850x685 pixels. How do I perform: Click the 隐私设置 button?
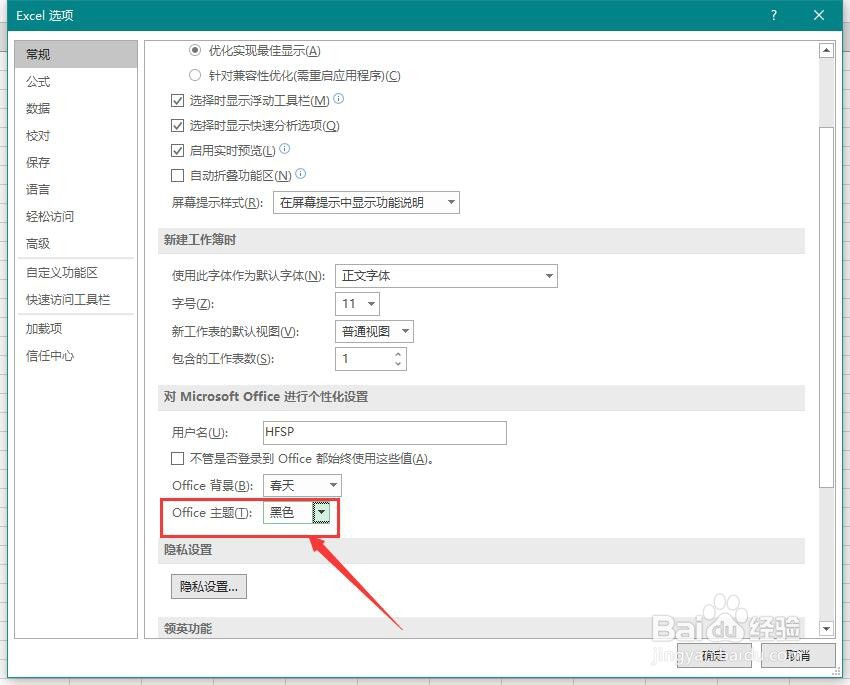pos(208,587)
